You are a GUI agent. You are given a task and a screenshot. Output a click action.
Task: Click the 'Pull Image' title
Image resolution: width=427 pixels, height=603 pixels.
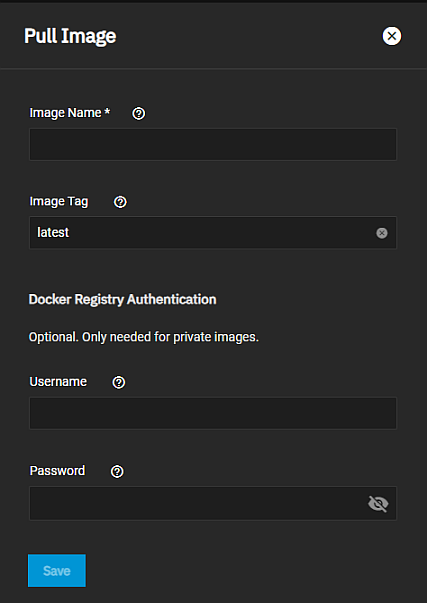click(x=70, y=37)
